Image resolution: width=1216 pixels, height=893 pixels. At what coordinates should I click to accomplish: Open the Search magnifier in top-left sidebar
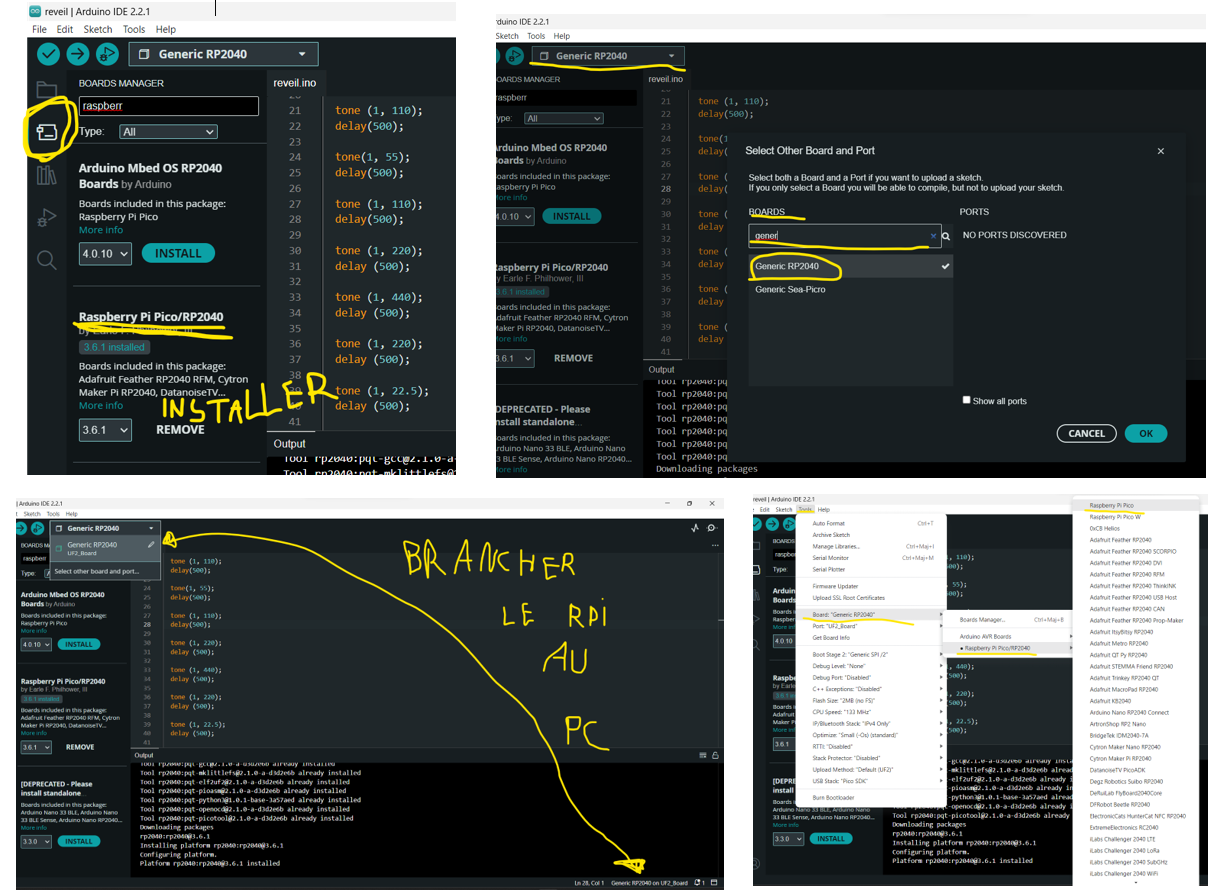(x=46, y=261)
